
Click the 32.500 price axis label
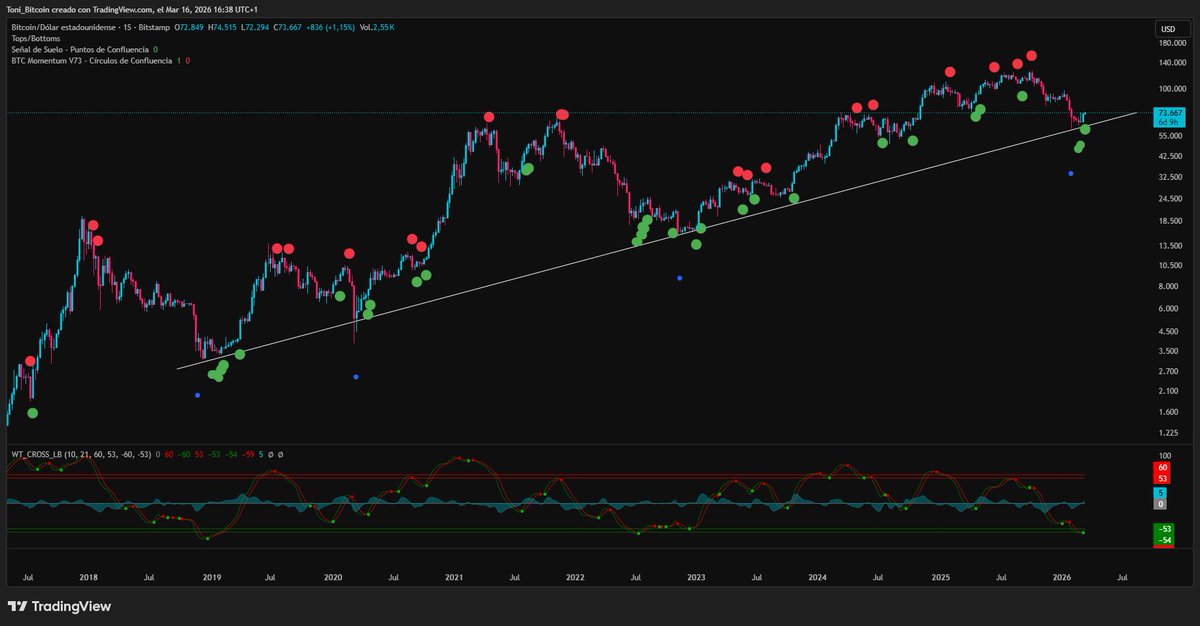click(x=1169, y=177)
